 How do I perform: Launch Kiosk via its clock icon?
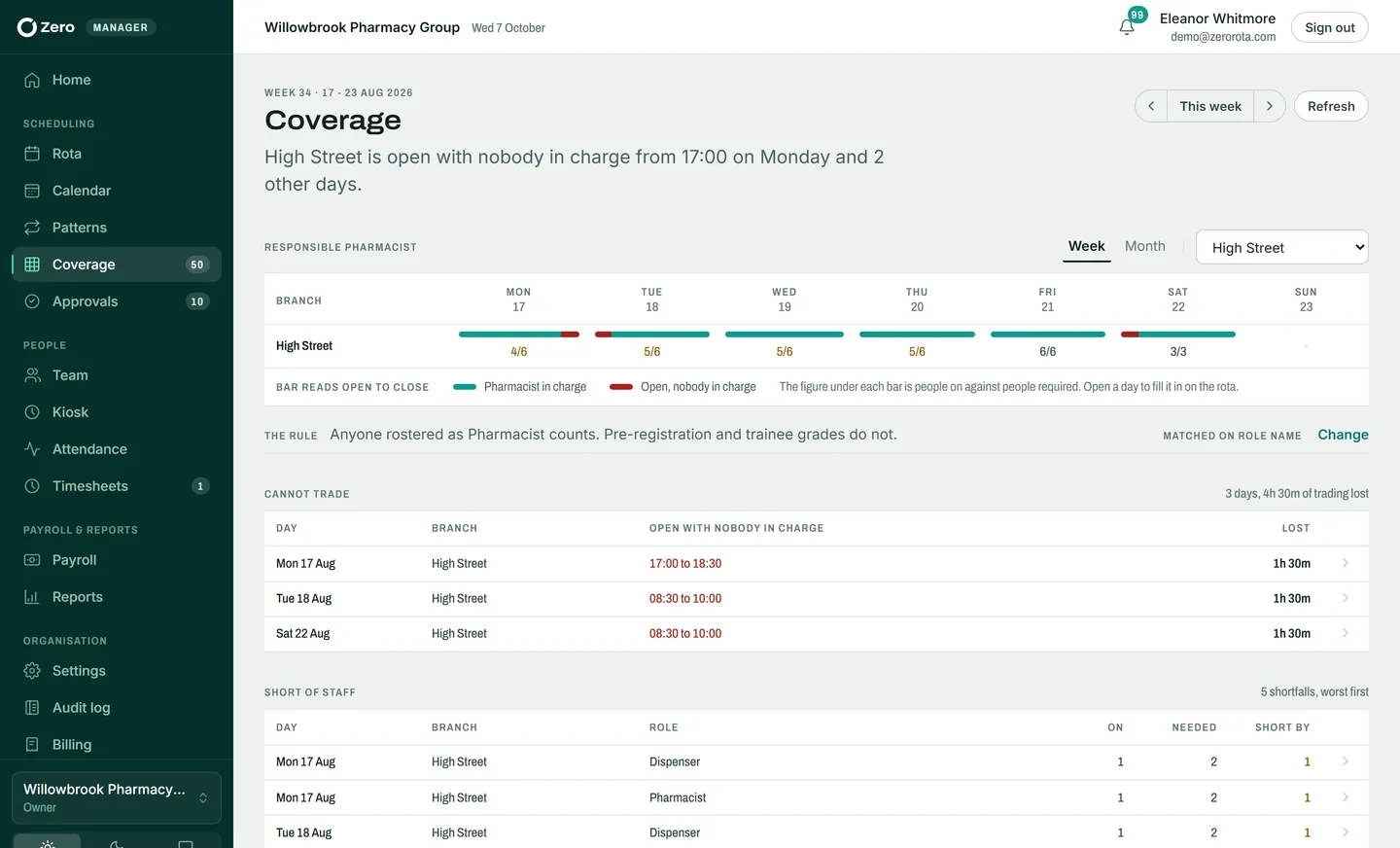[x=32, y=412]
